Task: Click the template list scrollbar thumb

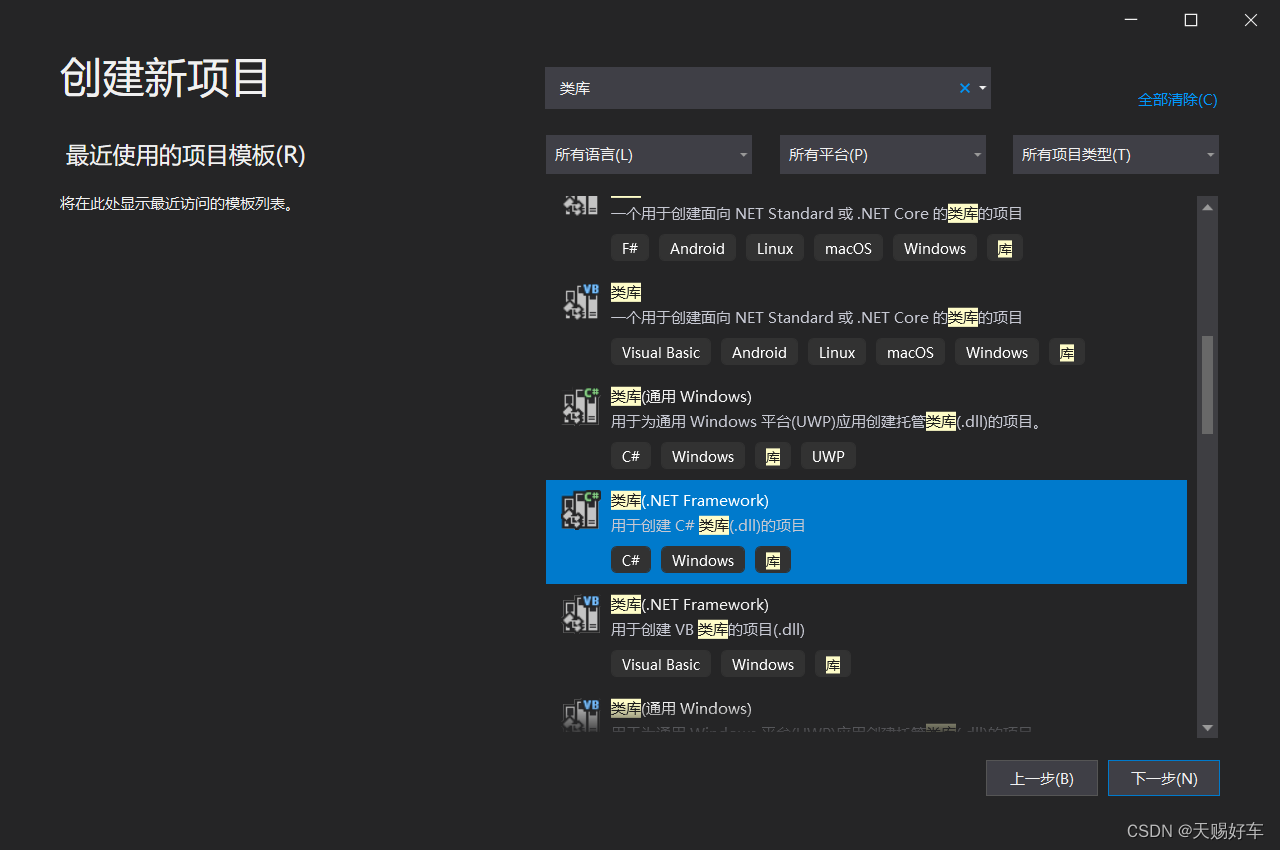Action: click(1207, 385)
